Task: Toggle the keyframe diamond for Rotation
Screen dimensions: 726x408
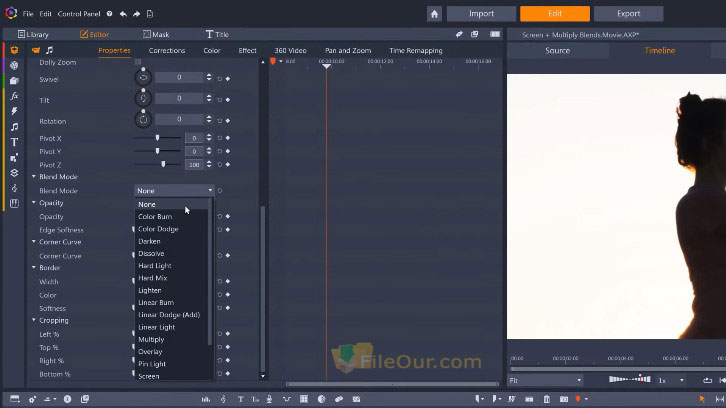Action: (x=227, y=120)
